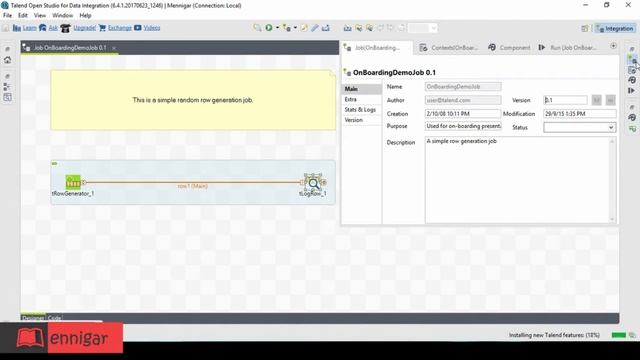The height and width of the screenshot is (360, 640).
Task: Click the Integration perspective button
Action: click(615, 28)
